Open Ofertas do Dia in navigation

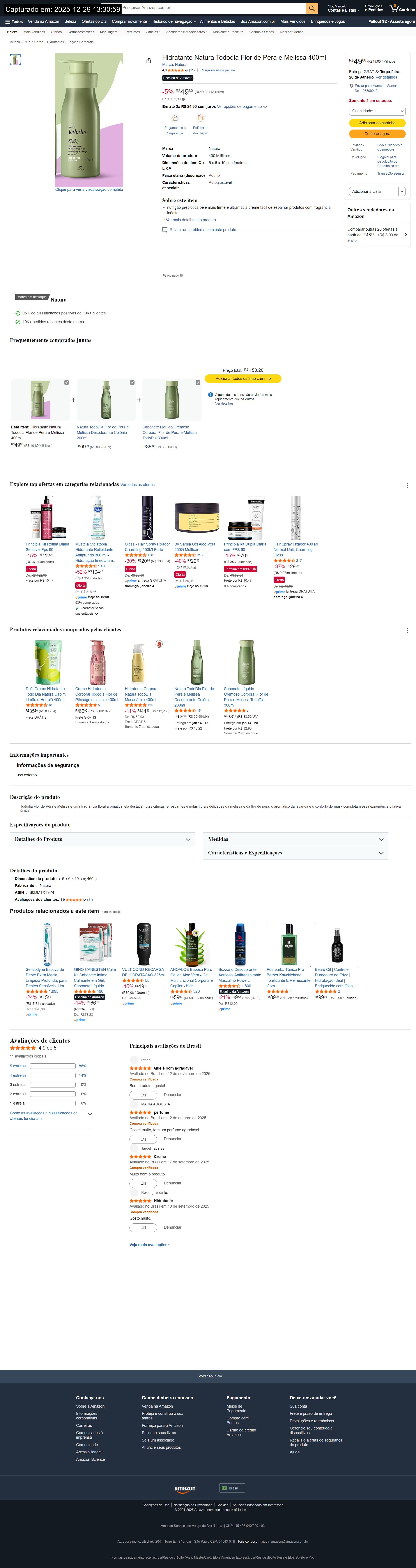(94, 21)
